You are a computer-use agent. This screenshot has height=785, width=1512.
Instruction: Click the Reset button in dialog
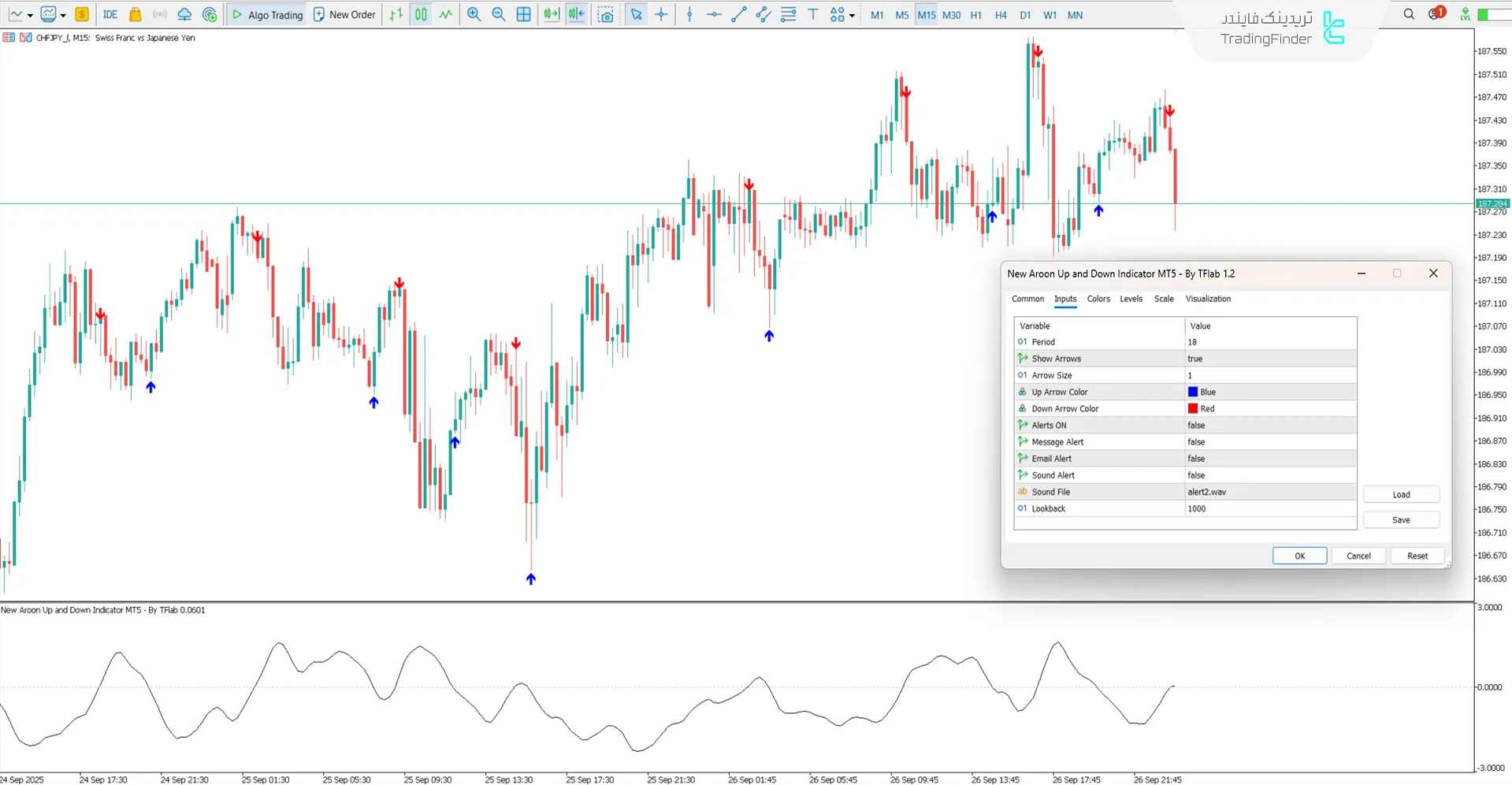(x=1417, y=556)
